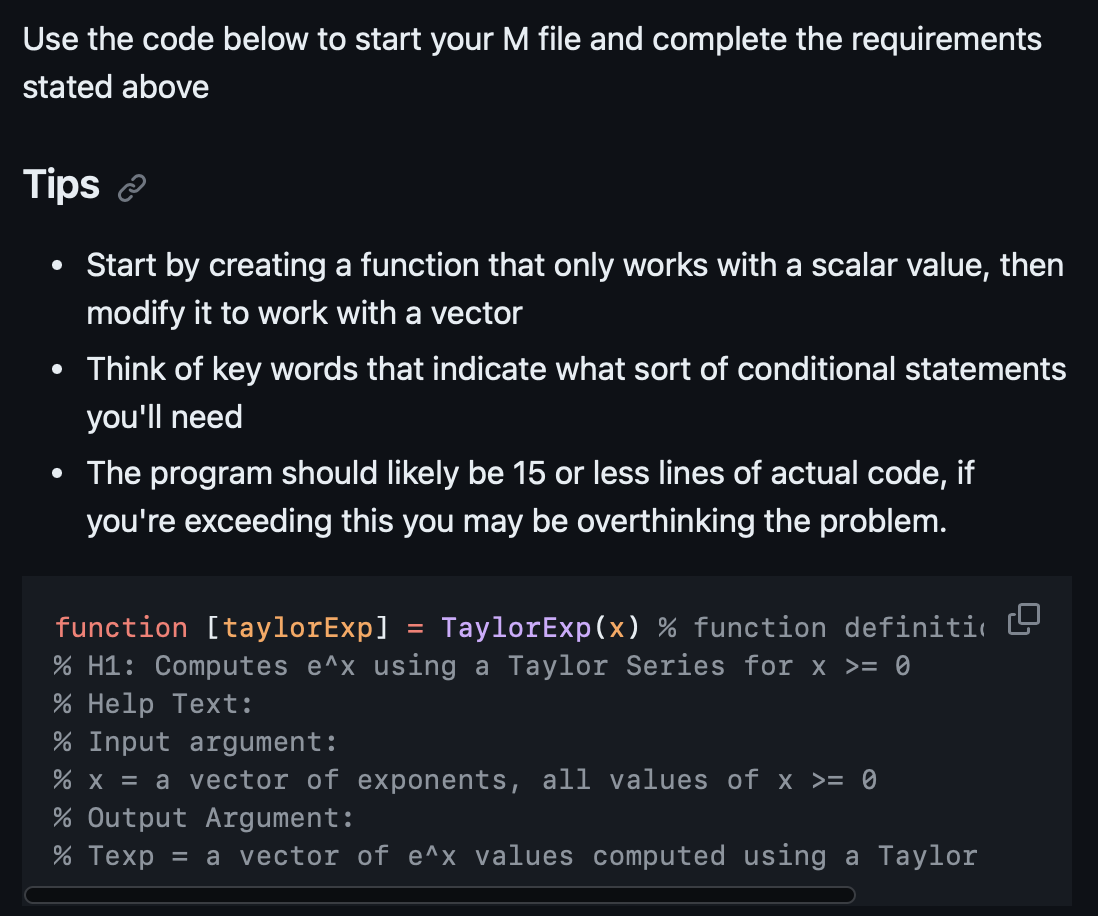Click the '% Output Argument:' comment line
This screenshot has height=916, width=1098.
click(204, 818)
